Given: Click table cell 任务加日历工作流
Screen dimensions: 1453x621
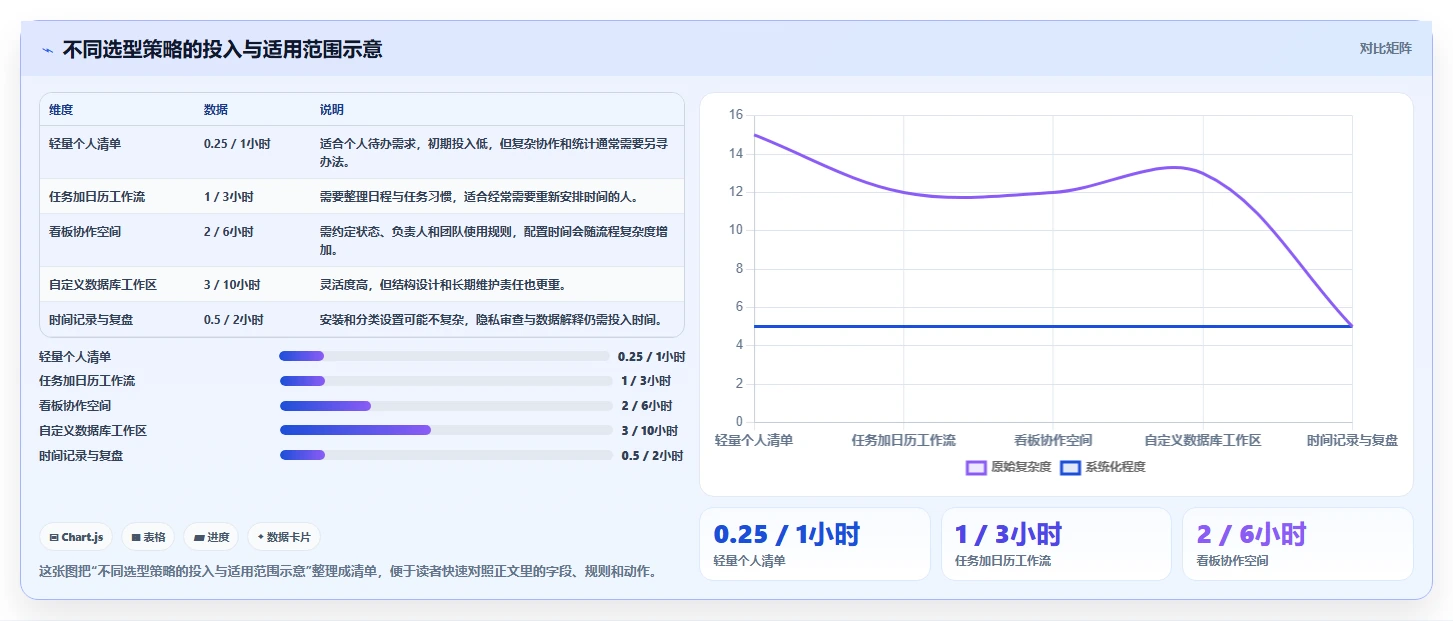Looking at the screenshot, I should point(97,196).
